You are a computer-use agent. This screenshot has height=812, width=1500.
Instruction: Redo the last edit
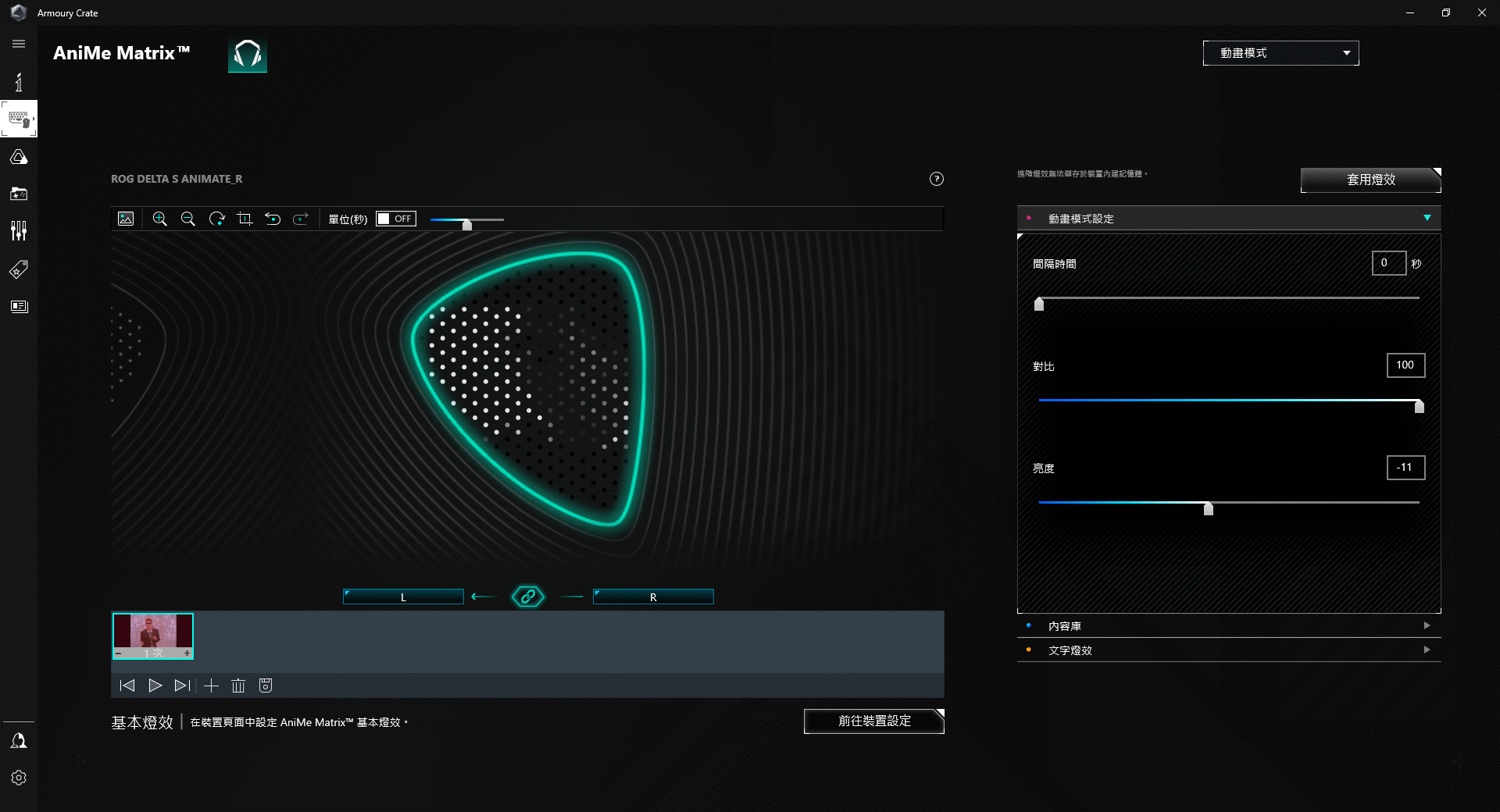[301, 219]
